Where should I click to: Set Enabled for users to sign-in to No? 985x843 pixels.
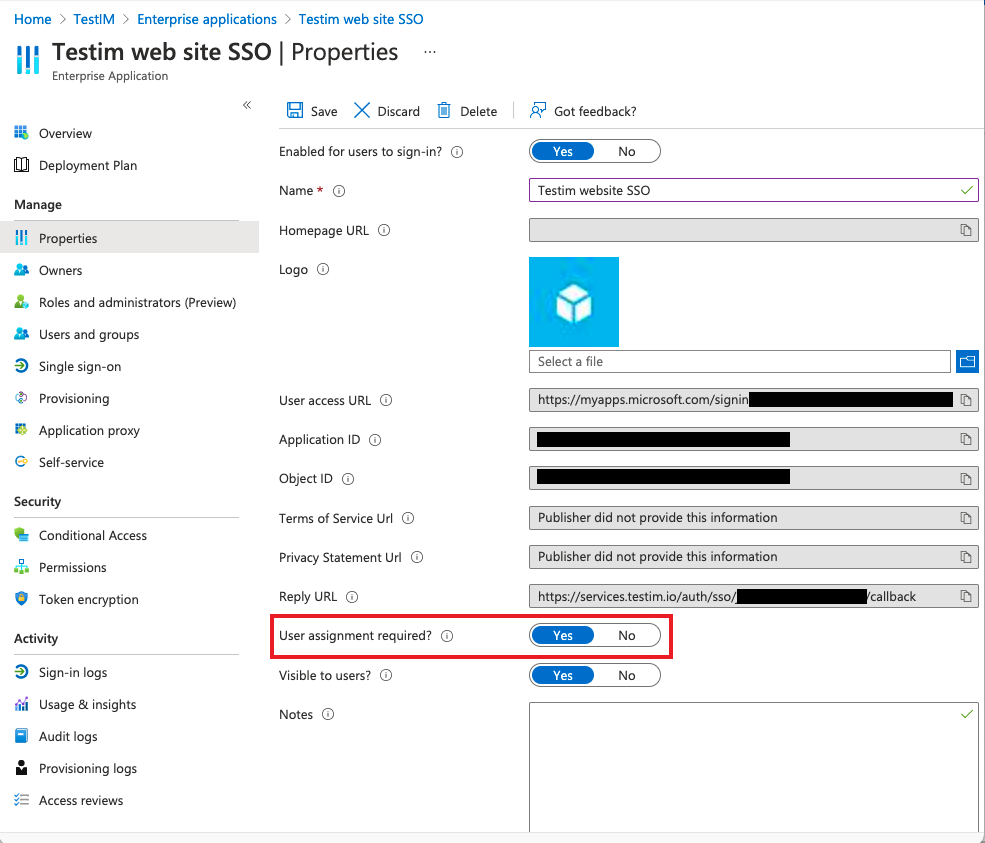(x=627, y=151)
